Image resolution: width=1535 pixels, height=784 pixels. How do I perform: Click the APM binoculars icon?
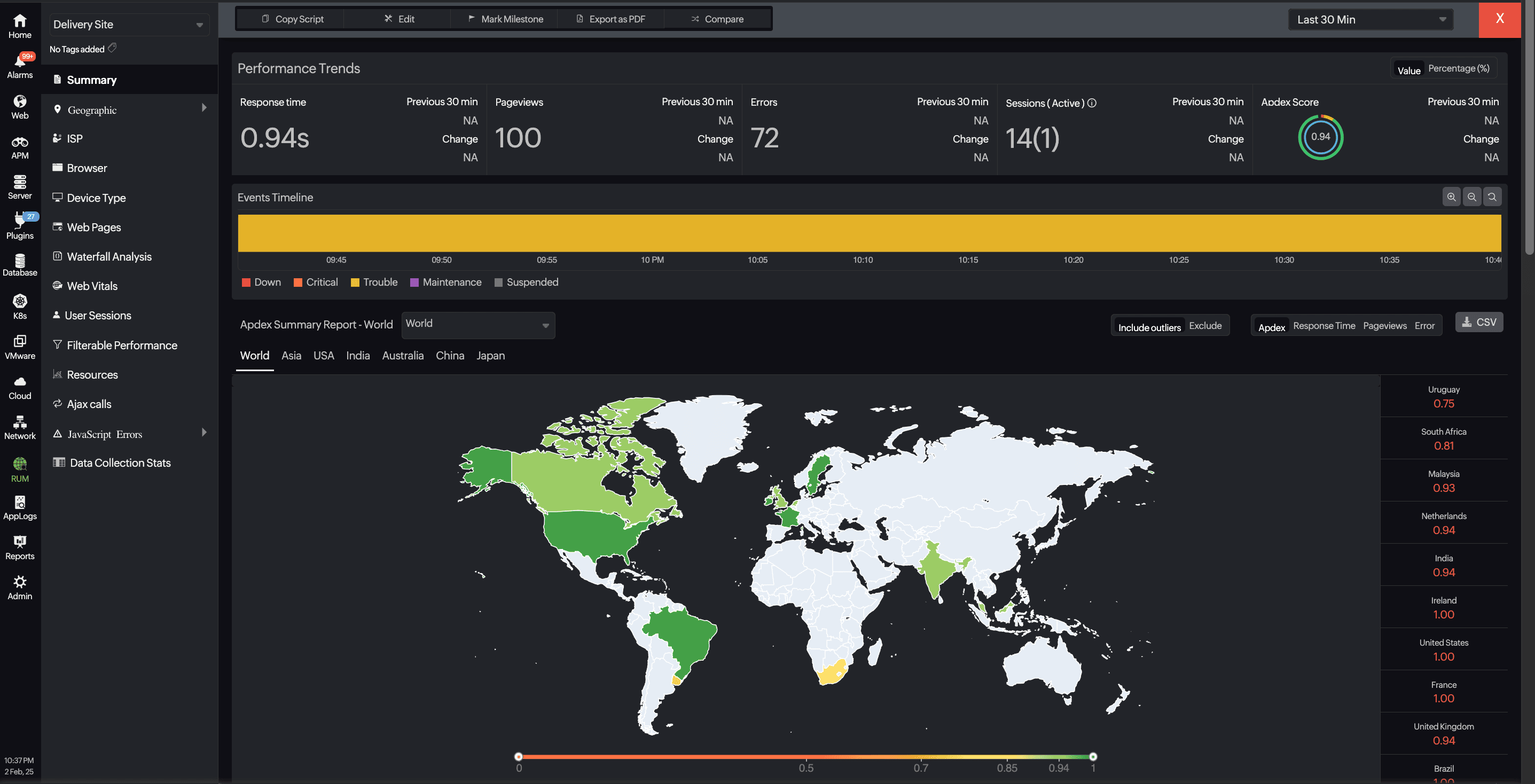click(20, 143)
